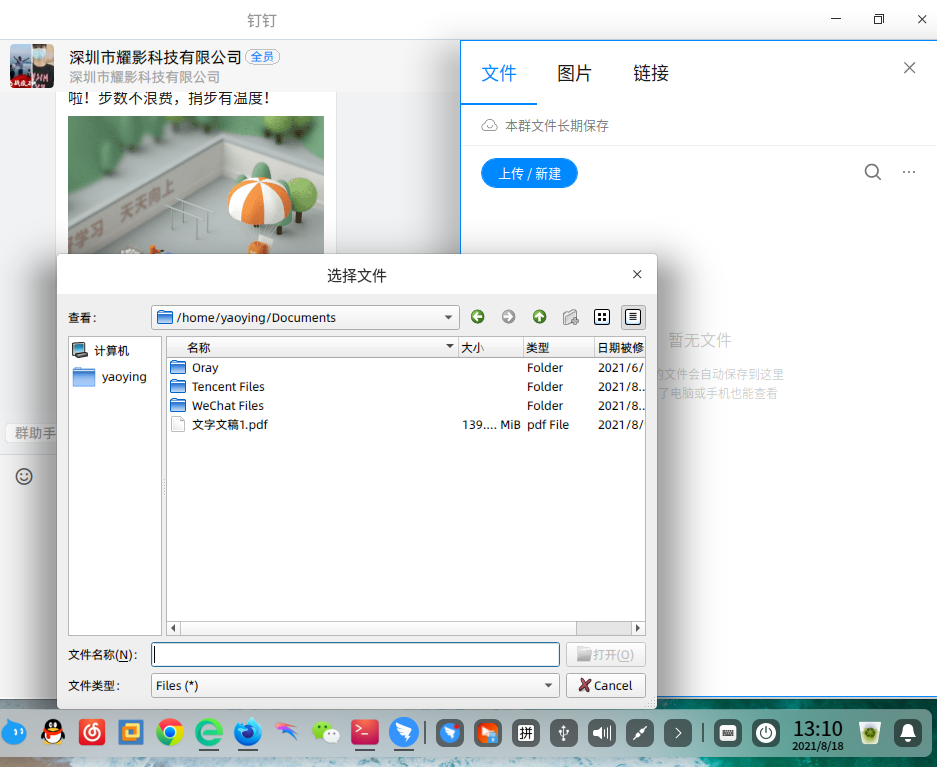Switch file dialog to icon view
Image resolution: width=937 pixels, height=767 pixels.
click(x=602, y=317)
